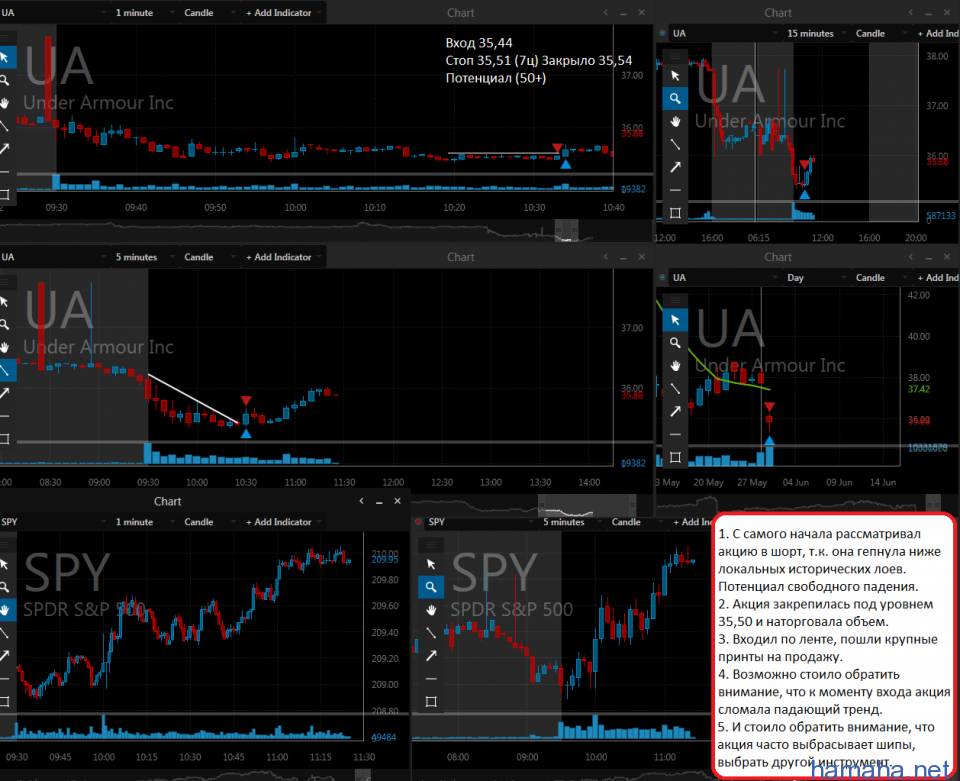The height and width of the screenshot is (781, 960).
Task: Click Add Indicator on UA Day chart
Action: (x=937, y=277)
